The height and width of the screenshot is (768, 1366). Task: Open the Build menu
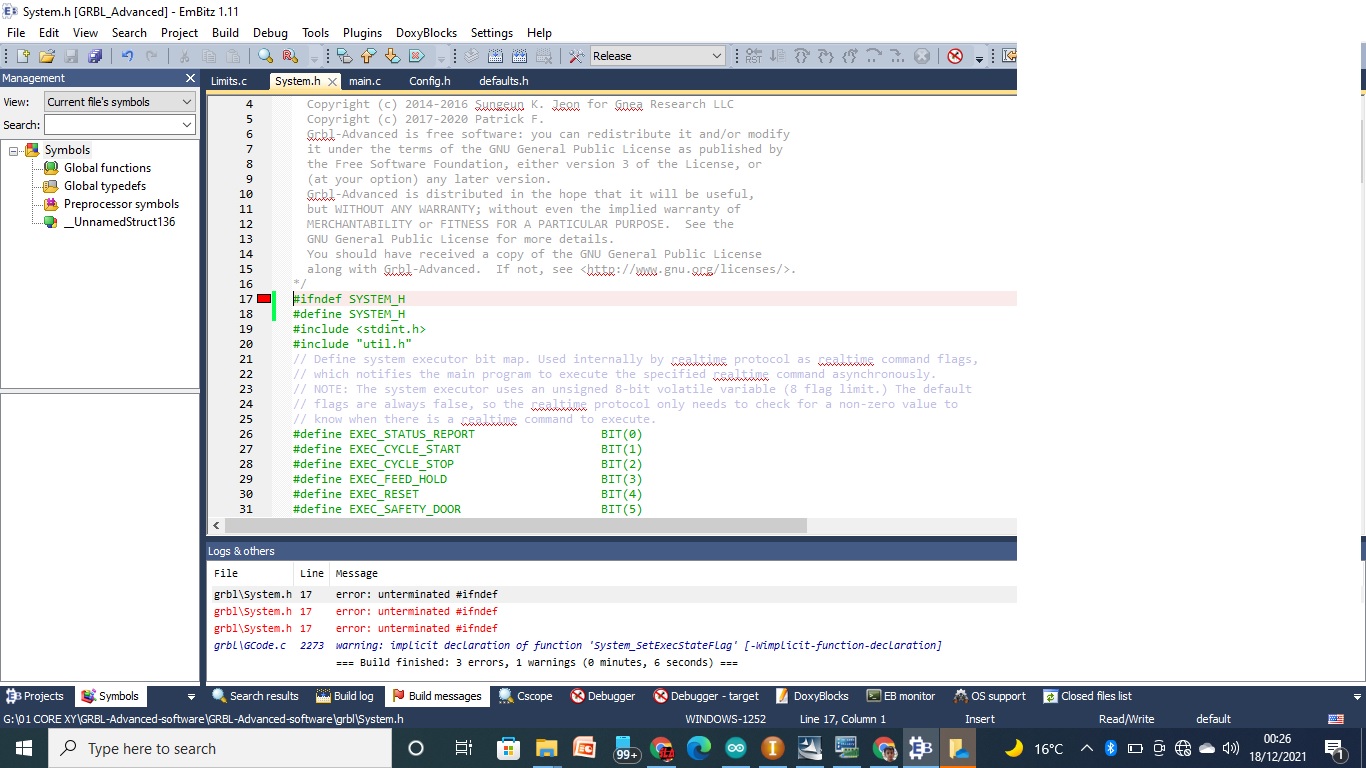pyautogui.click(x=225, y=33)
